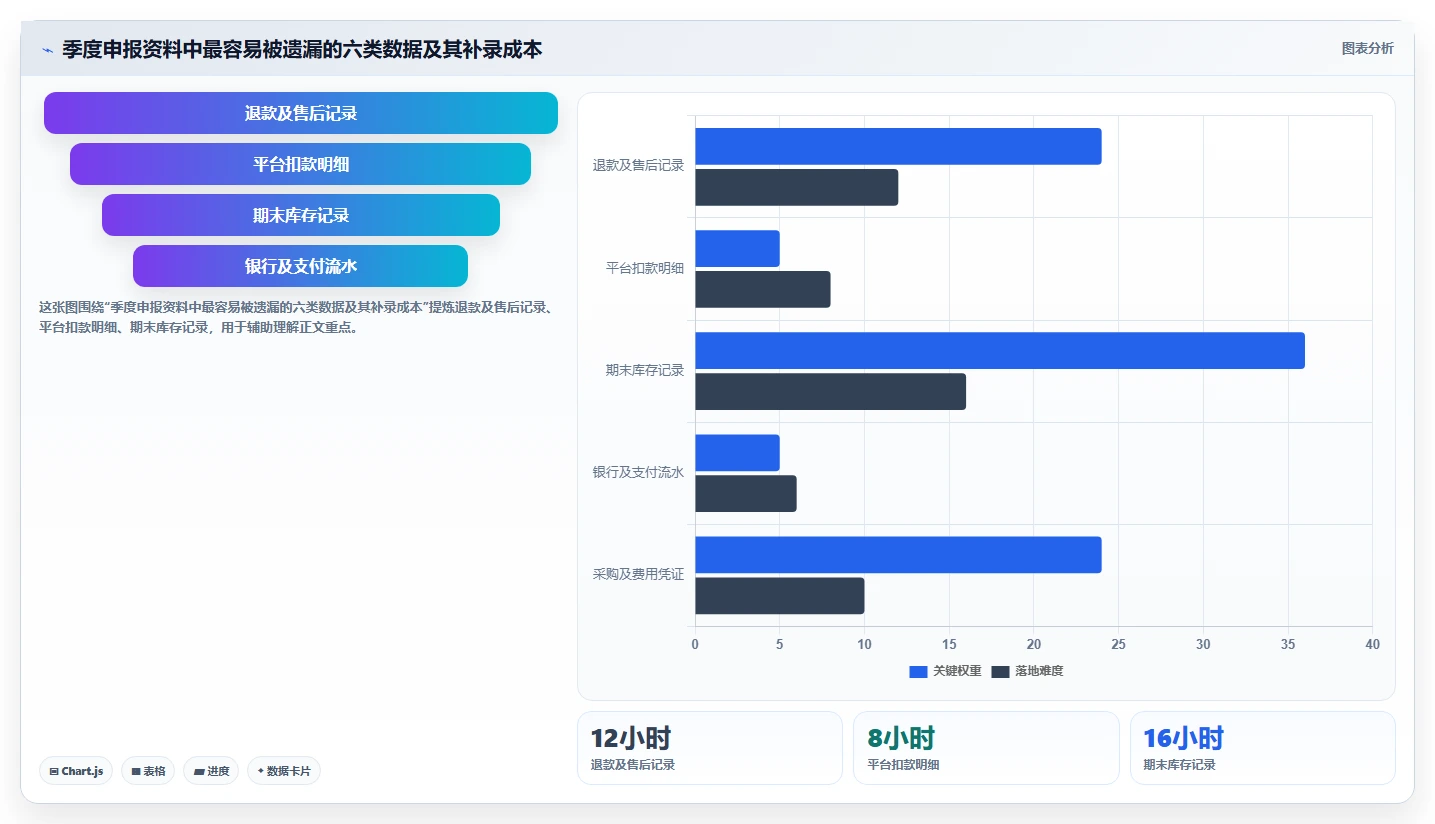Toggle the 关键权重 legend entry
The height and width of the screenshot is (824, 1435).
pyautogui.click(x=945, y=671)
